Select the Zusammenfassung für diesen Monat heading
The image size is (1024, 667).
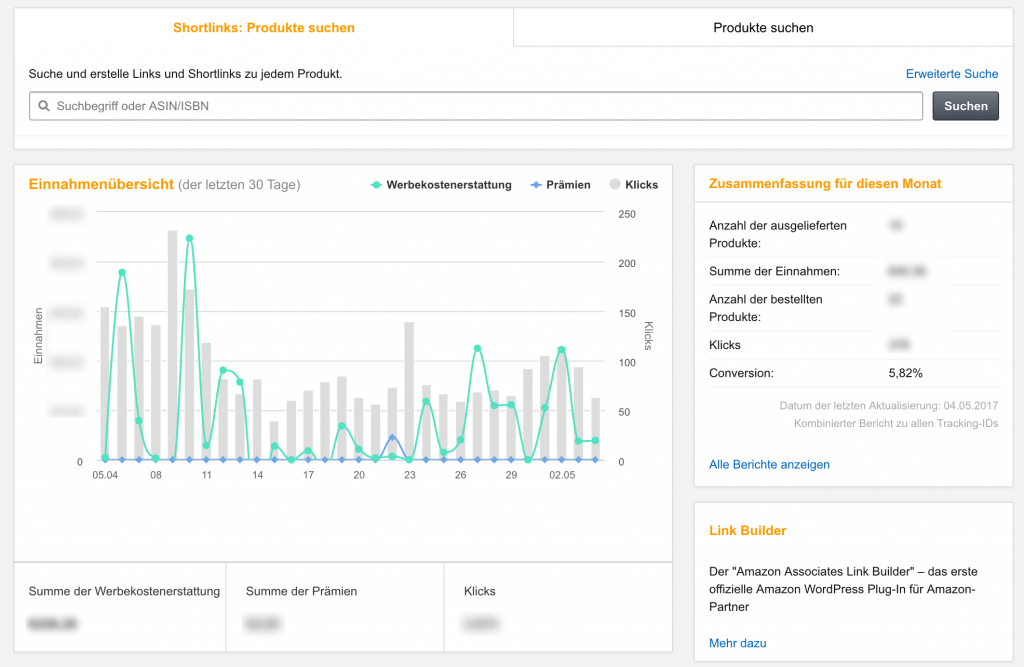click(825, 184)
